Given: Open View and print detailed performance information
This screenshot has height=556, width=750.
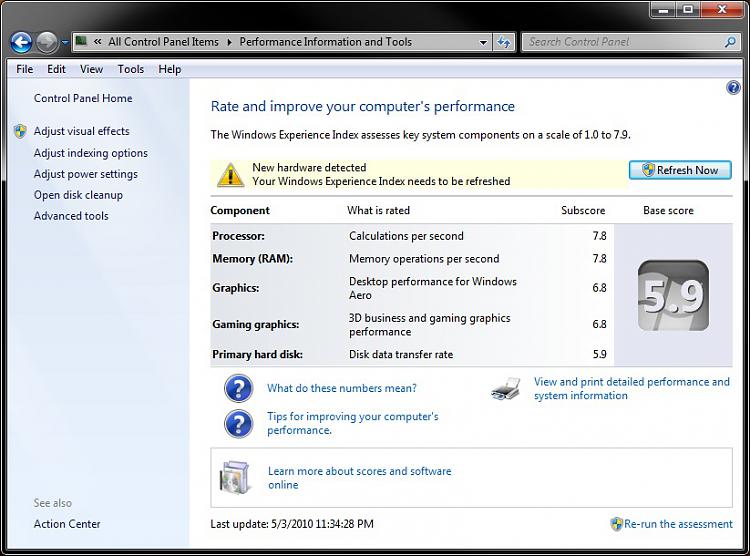Looking at the screenshot, I should (x=631, y=389).
